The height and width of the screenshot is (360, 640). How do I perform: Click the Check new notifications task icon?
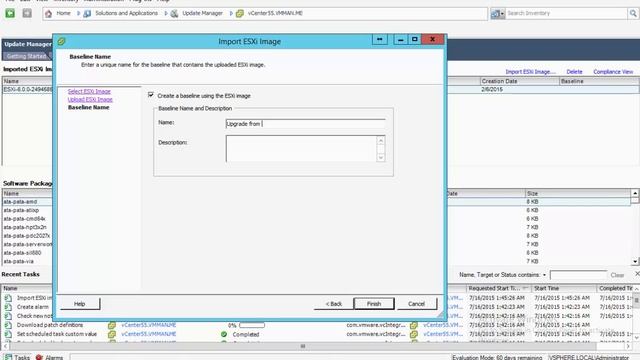click(8, 316)
